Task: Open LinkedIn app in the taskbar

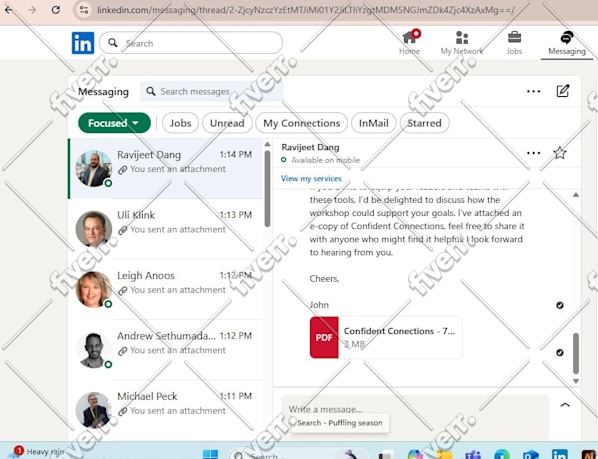Action: [x=559, y=454]
